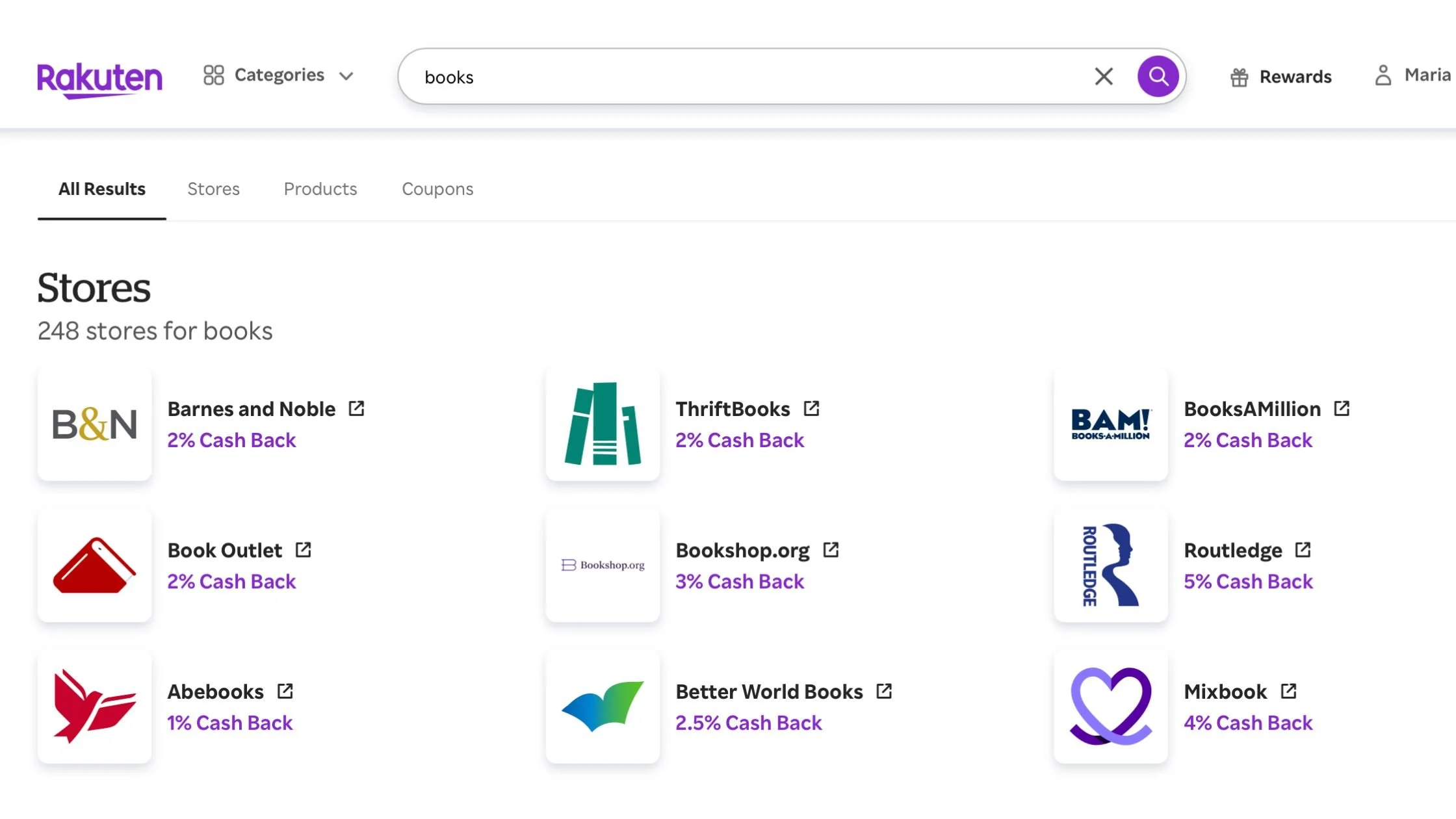
Task: Click external link icon beside Abebooks
Action: (285, 691)
